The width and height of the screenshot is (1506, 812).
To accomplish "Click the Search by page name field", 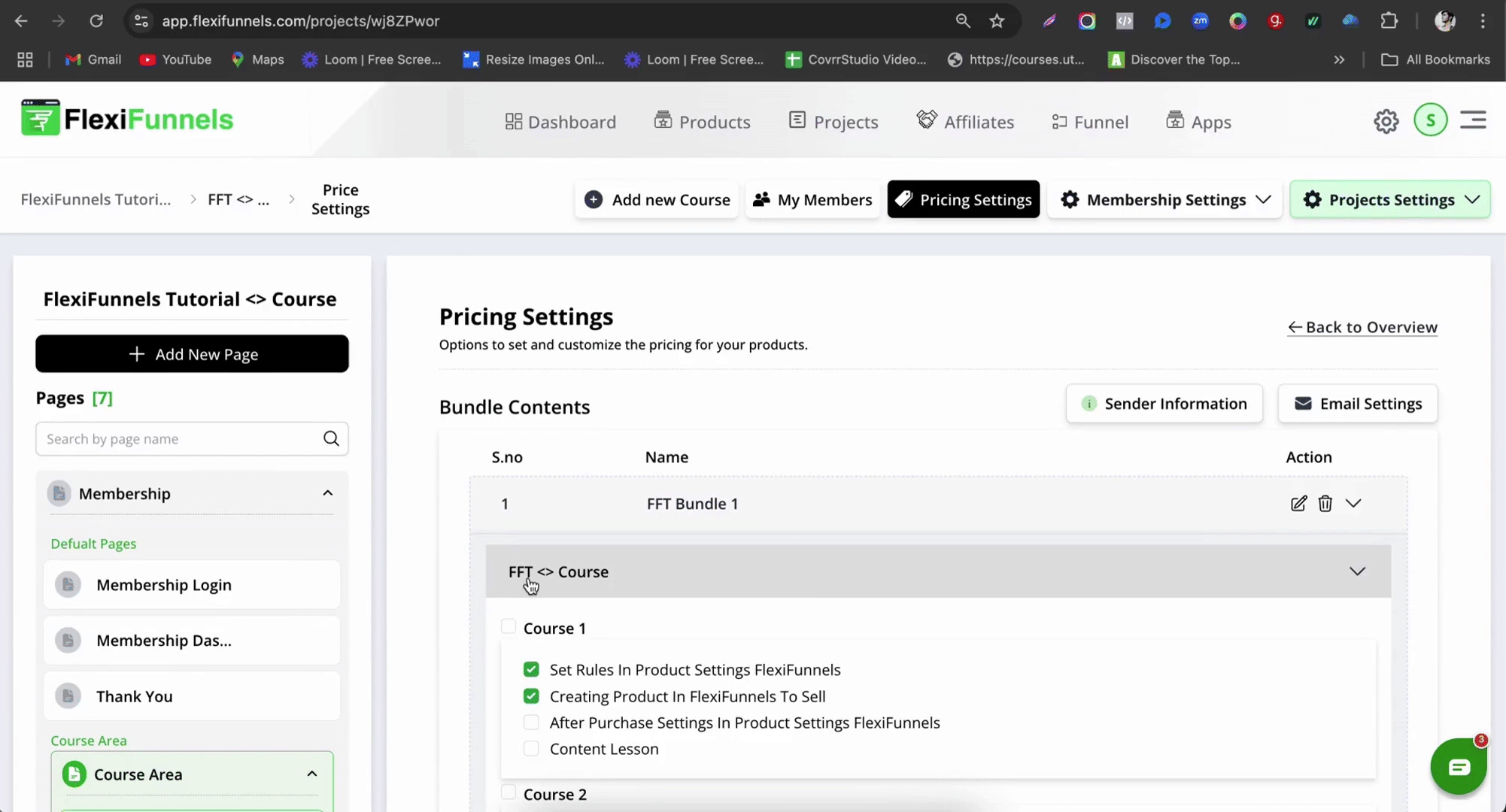I will tap(179, 439).
